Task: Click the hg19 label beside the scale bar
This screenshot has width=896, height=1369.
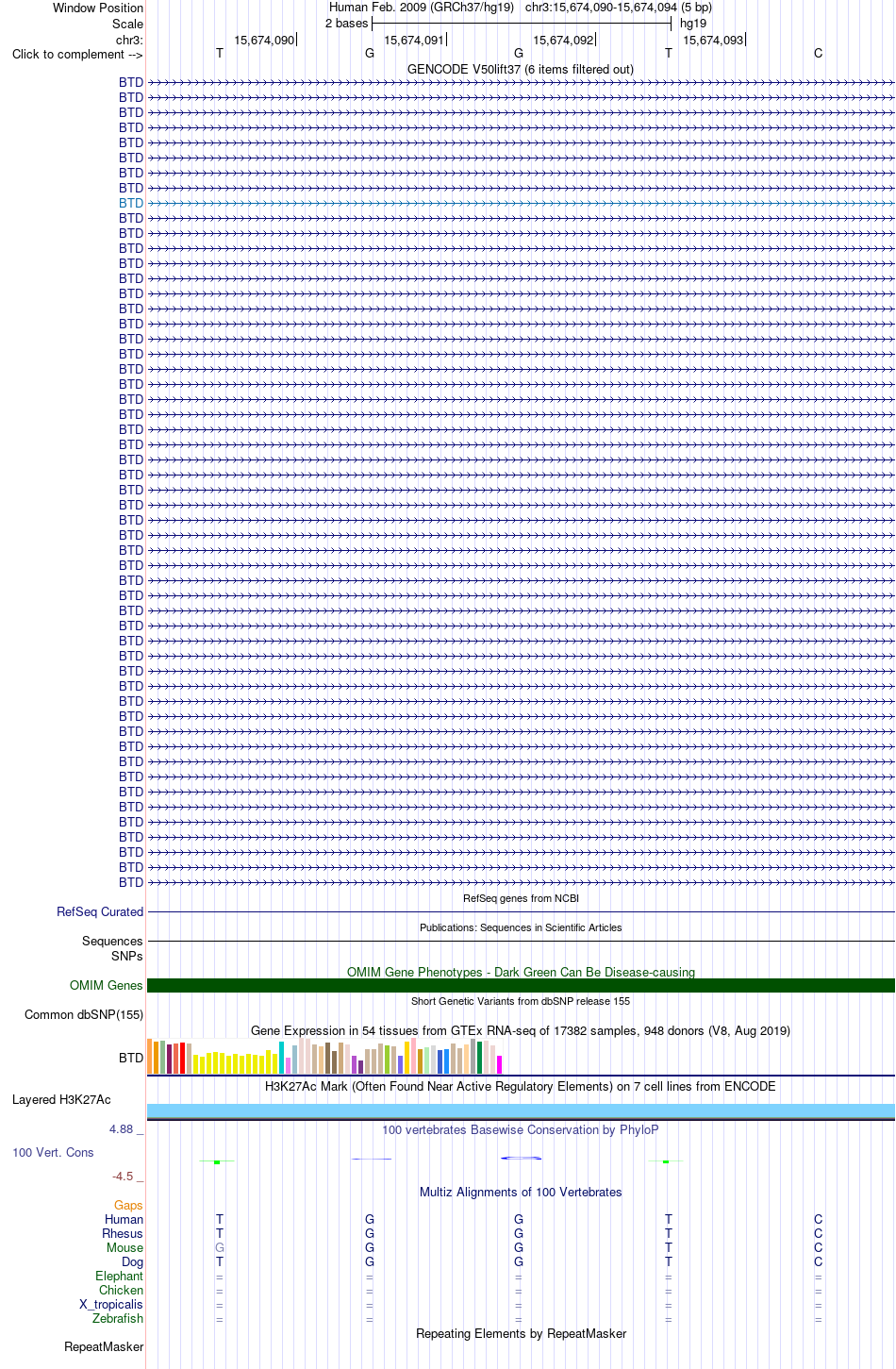Action: [x=693, y=24]
